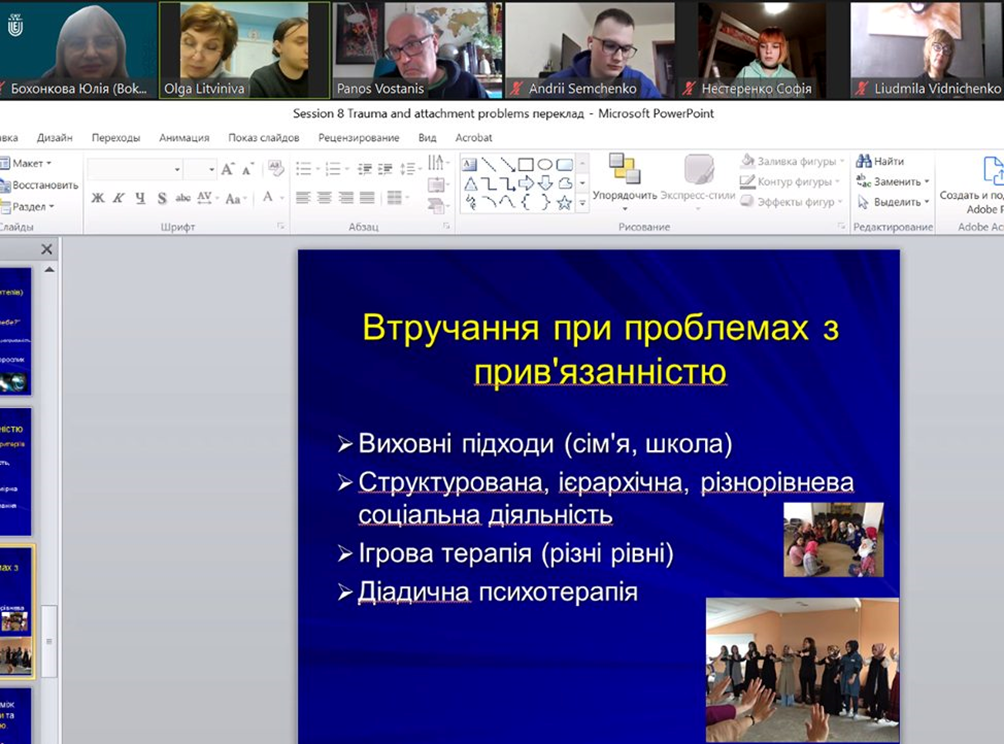This screenshot has height=744, width=1004.
Task: Open the Выделить (Select) dropdown
Action: tap(892, 202)
